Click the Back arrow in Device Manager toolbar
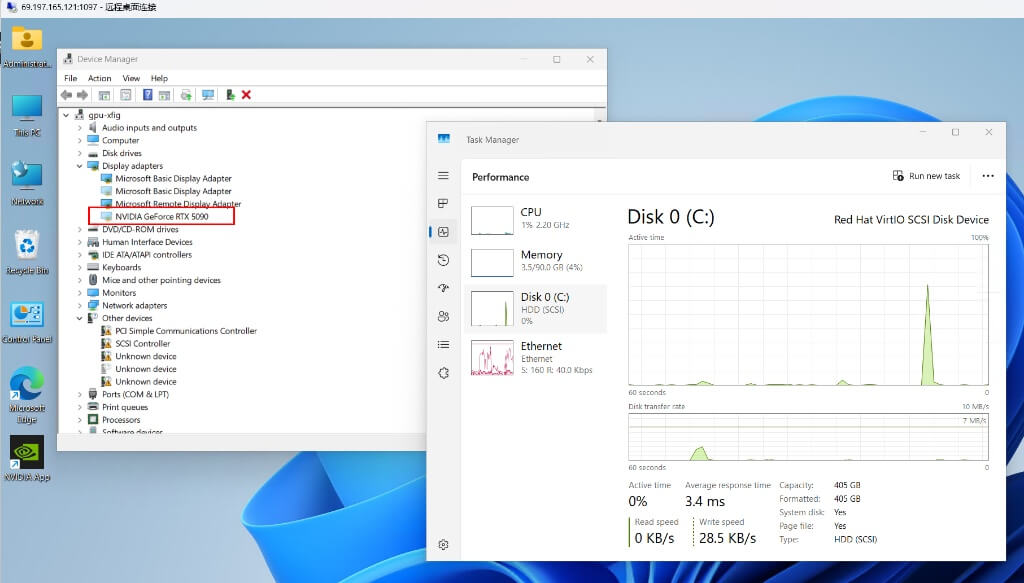The height and width of the screenshot is (583, 1024). (x=66, y=95)
